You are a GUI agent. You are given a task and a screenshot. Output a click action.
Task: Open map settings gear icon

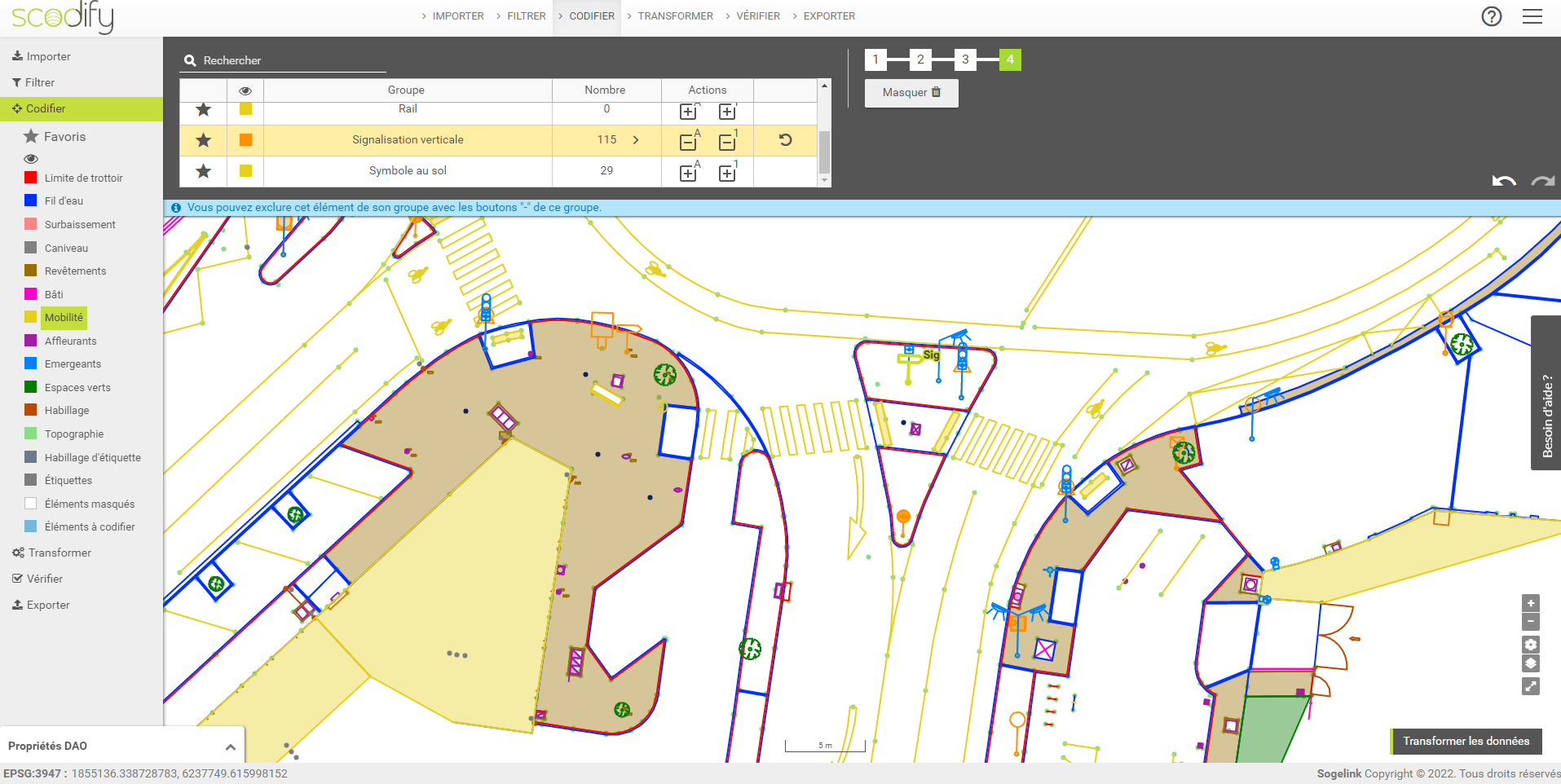pos(1530,644)
